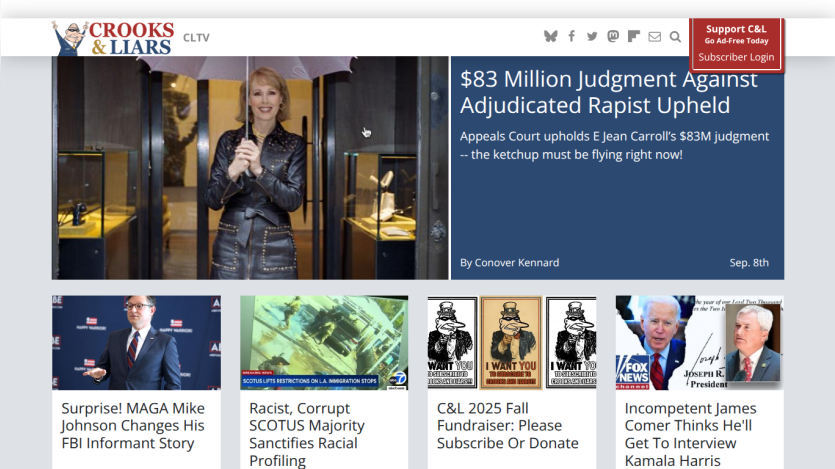The height and width of the screenshot is (469, 835).
Task: Open the Bluesky butterfly icon link
Action: (551, 36)
